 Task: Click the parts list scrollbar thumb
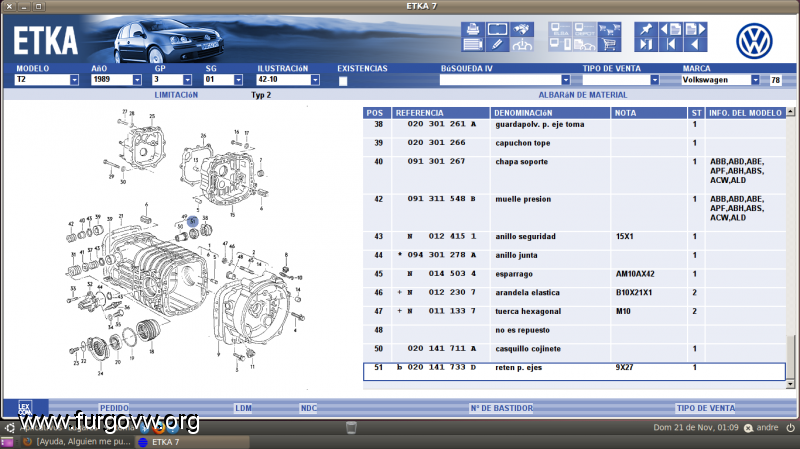(x=790, y=357)
